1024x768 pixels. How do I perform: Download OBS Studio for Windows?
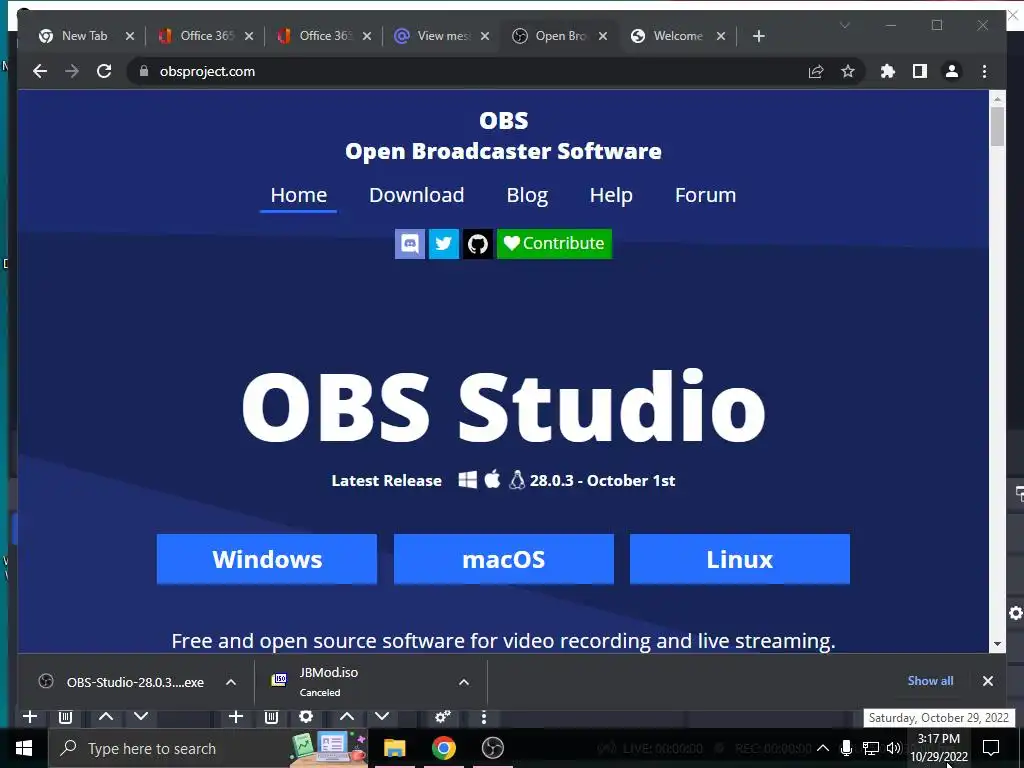pyautogui.click(x=266, y=559)
